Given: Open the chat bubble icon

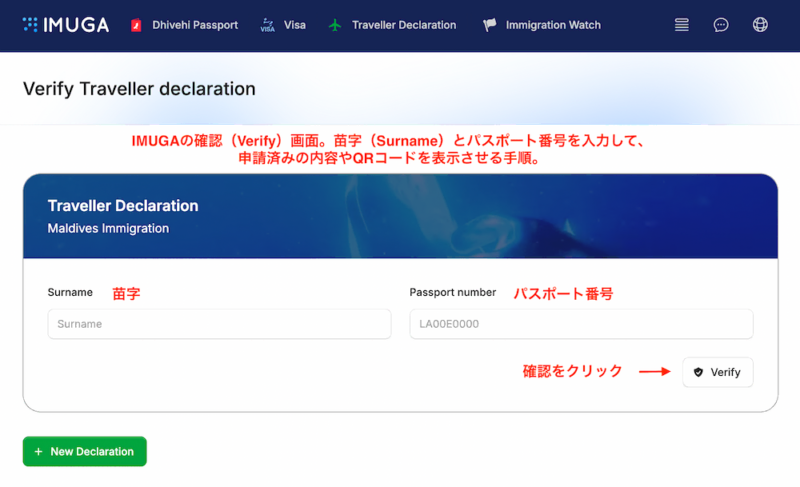Looking at the screenshot, I should 720,24.
